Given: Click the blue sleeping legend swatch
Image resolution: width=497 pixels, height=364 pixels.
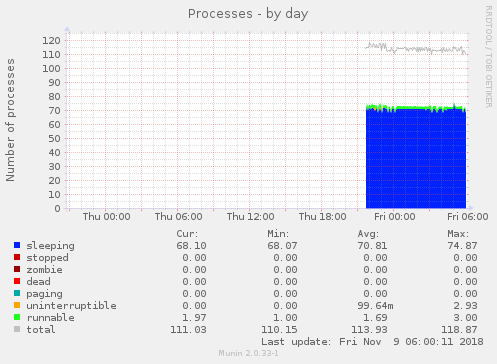Looking at the screenshot, I should 17,245.
